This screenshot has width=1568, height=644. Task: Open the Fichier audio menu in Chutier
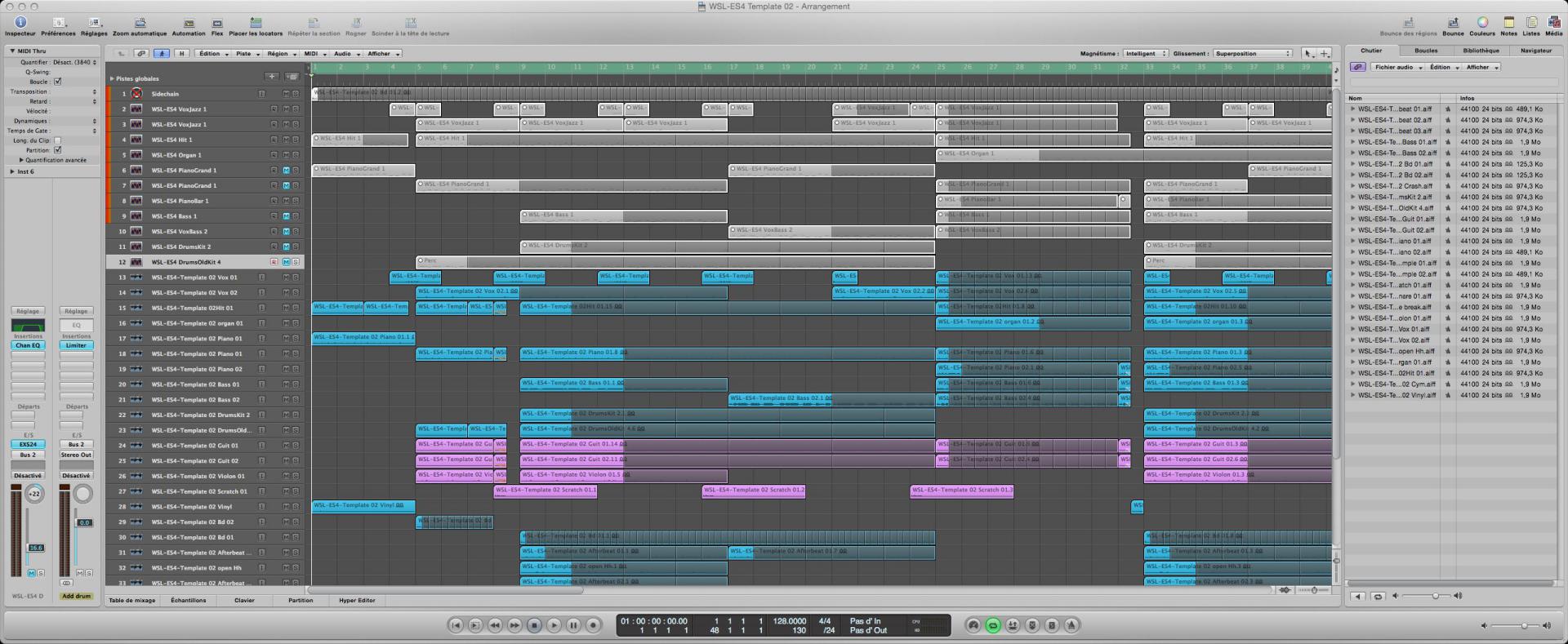coord(1396,67)
